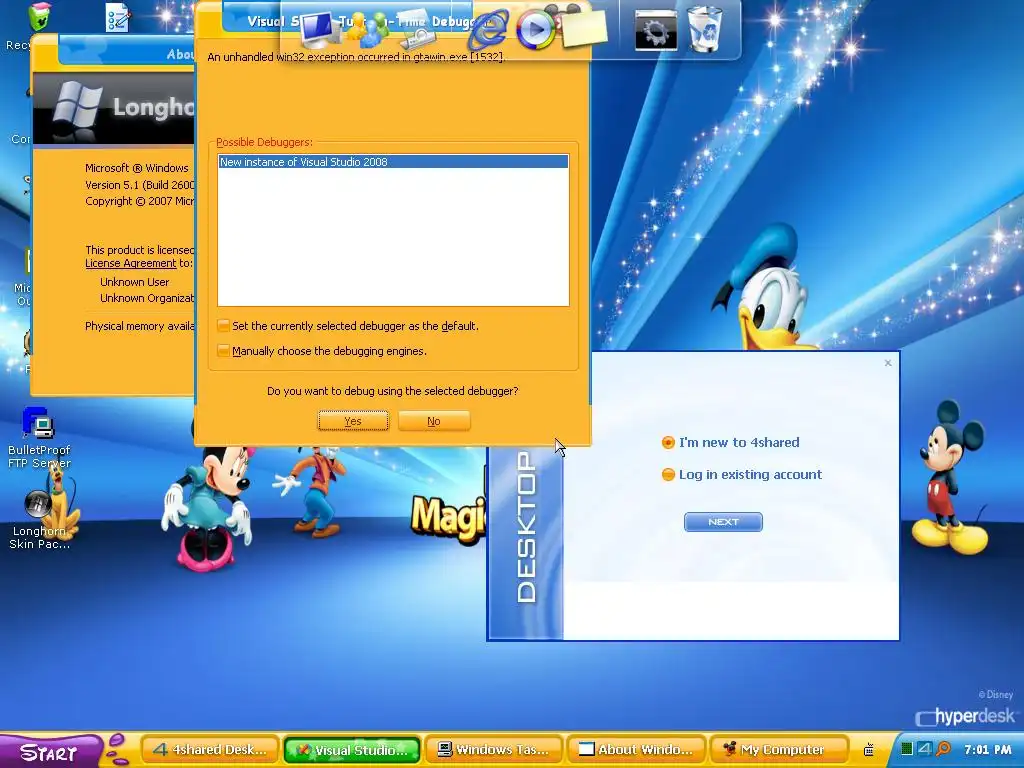Open the Messenger people icon in the dock

(368, 29)
